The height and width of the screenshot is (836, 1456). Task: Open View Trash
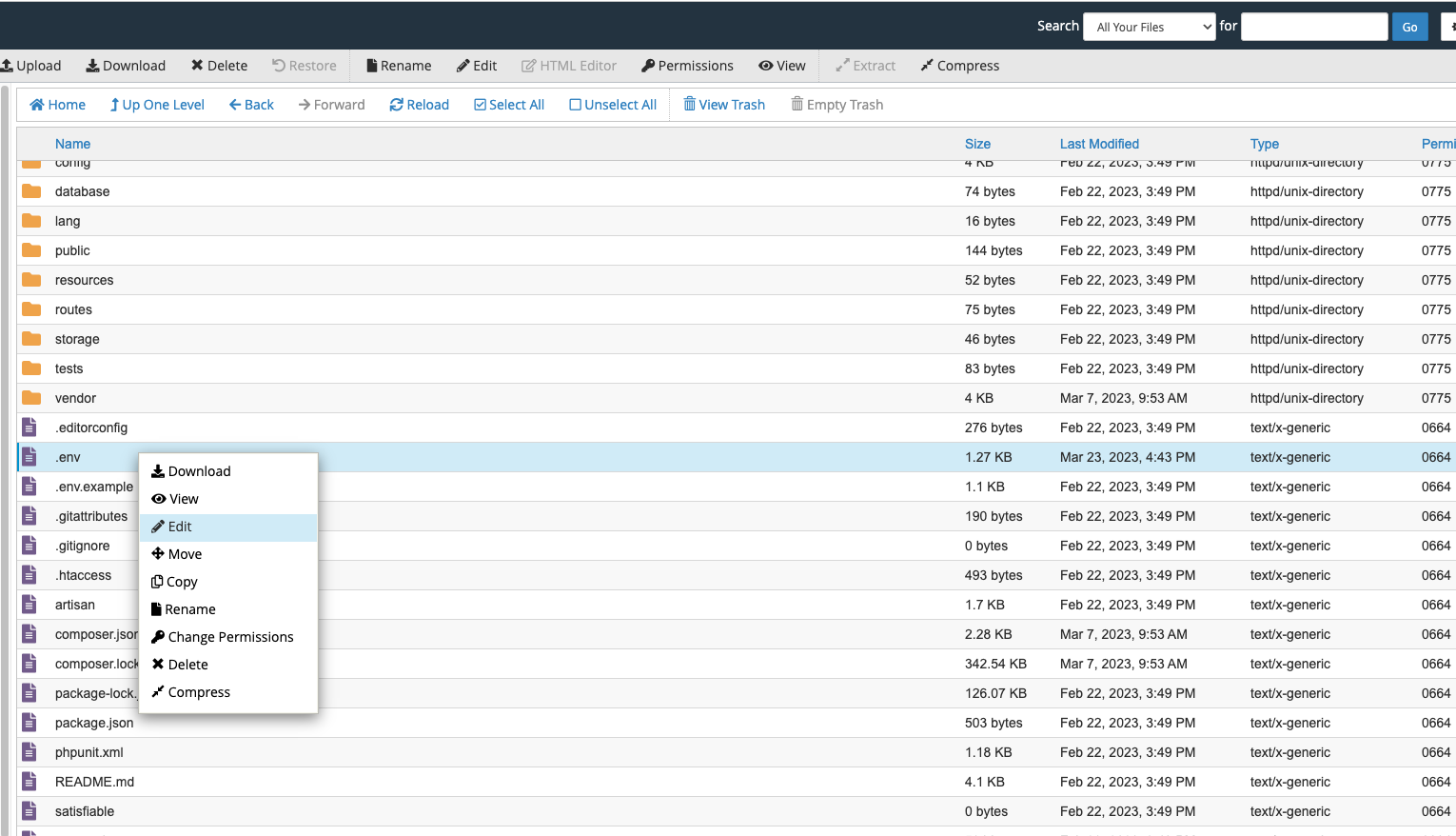pyautogui.click(x=724, y=105)
